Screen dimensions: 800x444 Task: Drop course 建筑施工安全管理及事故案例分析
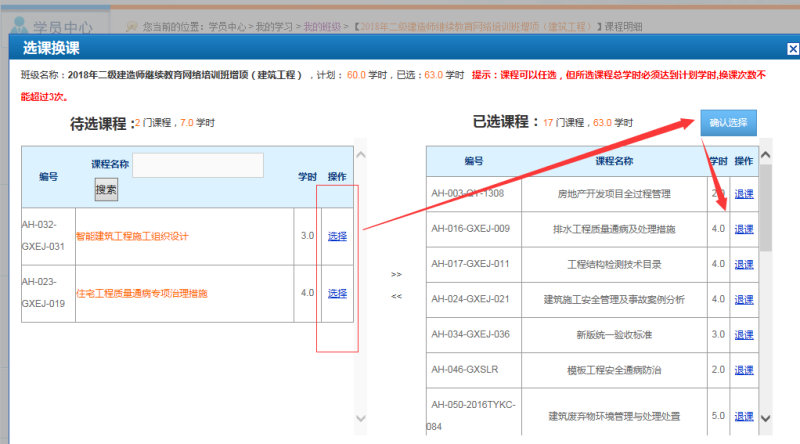click(x=744, y=299)
